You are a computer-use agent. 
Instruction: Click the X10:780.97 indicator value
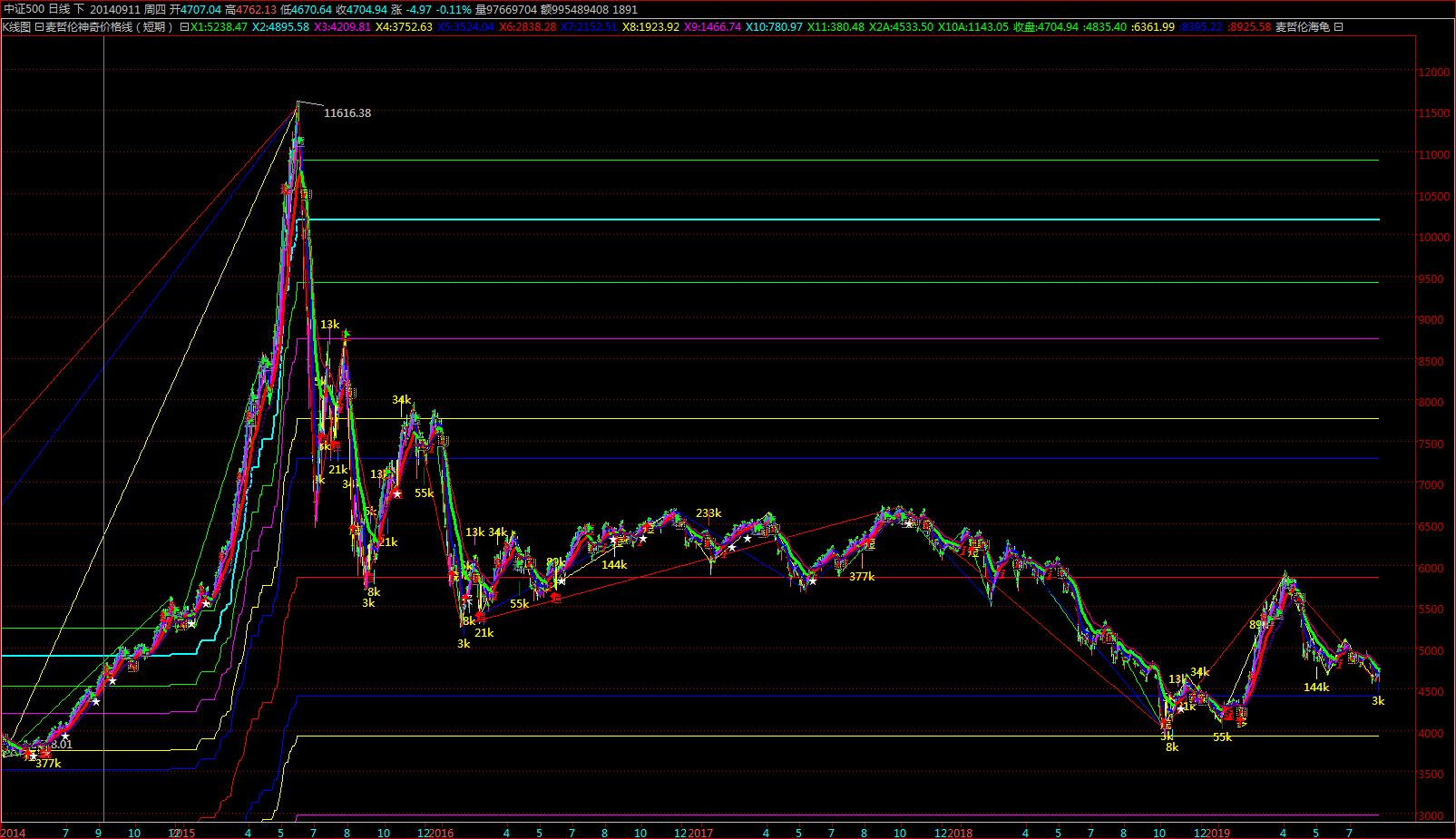pos(774,27)
